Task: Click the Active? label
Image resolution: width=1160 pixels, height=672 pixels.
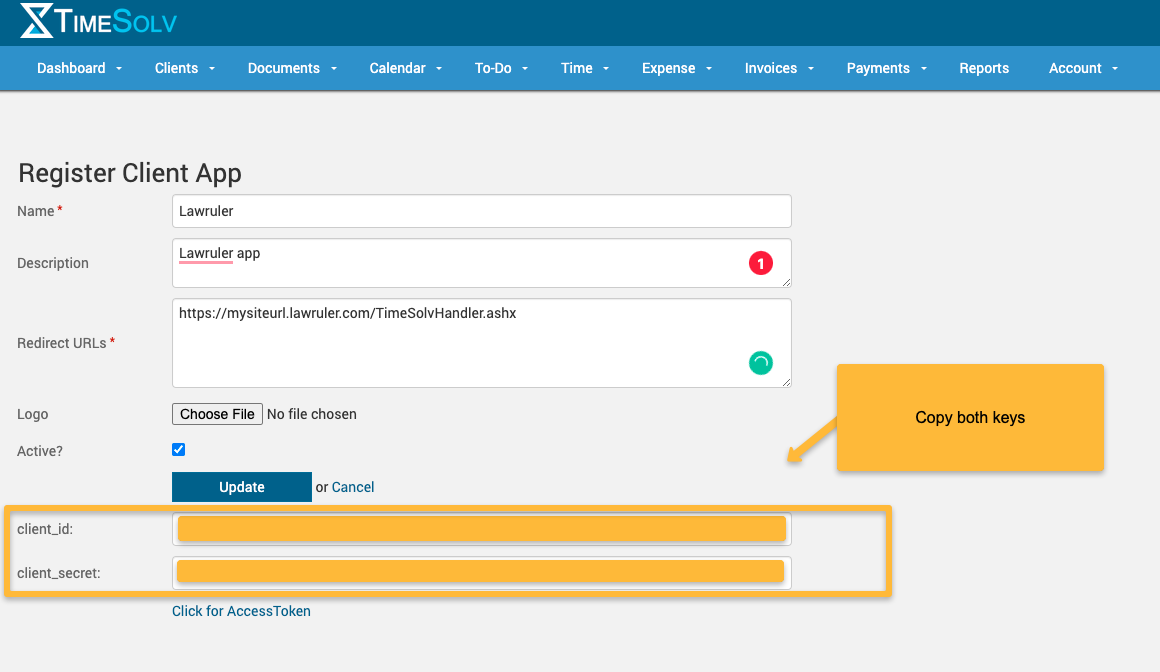Action: coord(40,451)
